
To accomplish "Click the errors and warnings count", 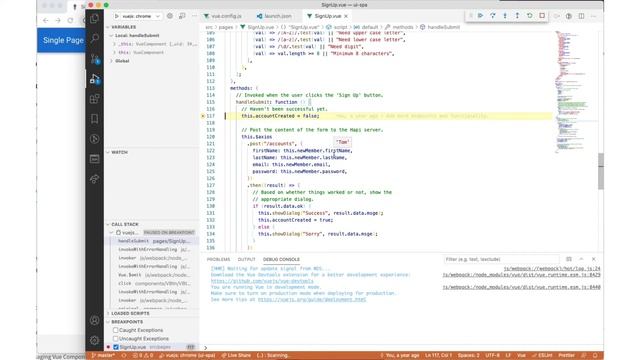I will pyautogui.click(x=143, y=356).
